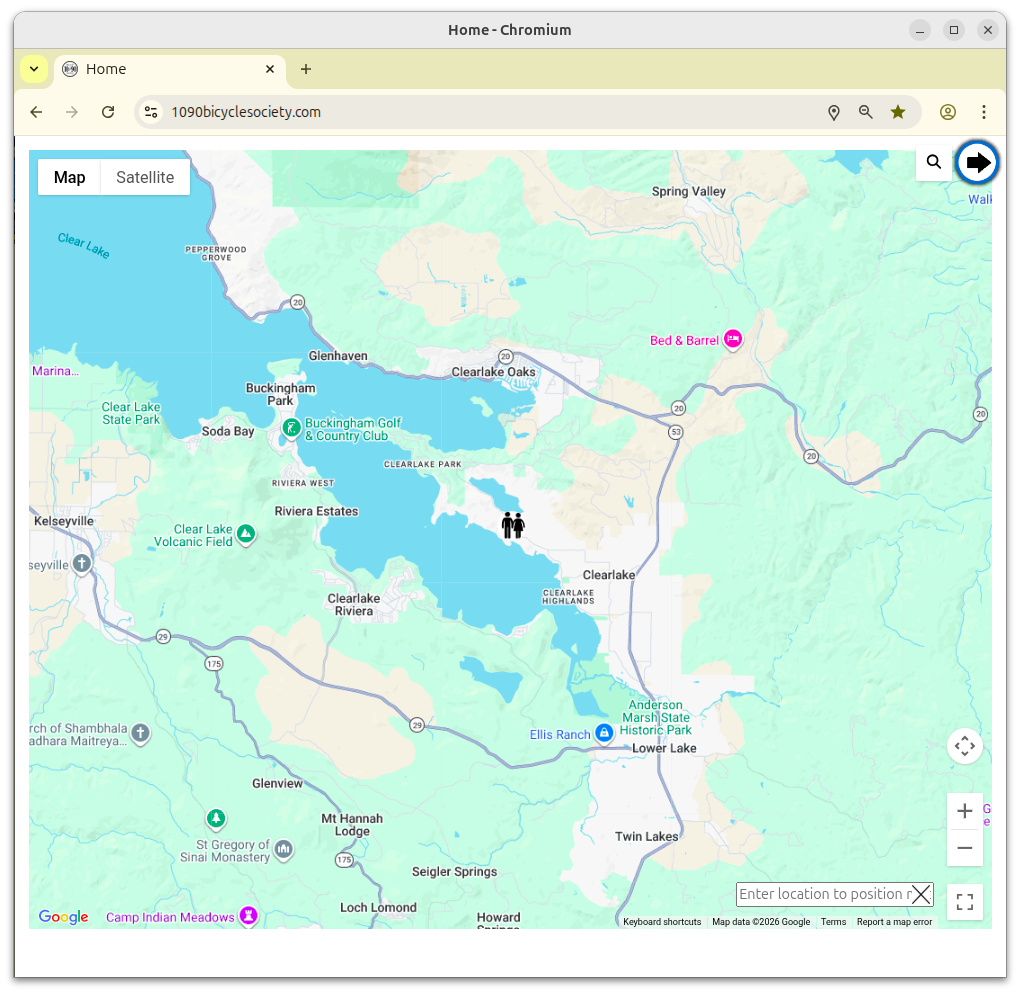The image size is (1020, 994).
Task: Expand the tab search dropdown arrow
Action: point(34,69)
